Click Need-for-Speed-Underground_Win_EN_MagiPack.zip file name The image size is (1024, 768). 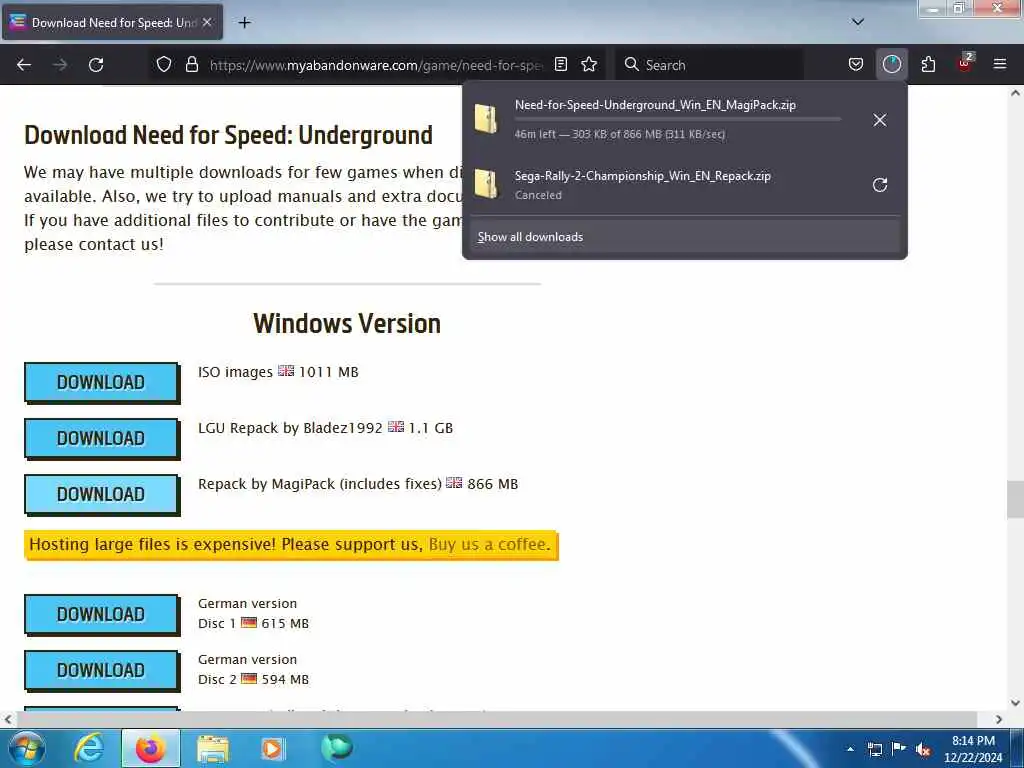(x=655, y=104)
